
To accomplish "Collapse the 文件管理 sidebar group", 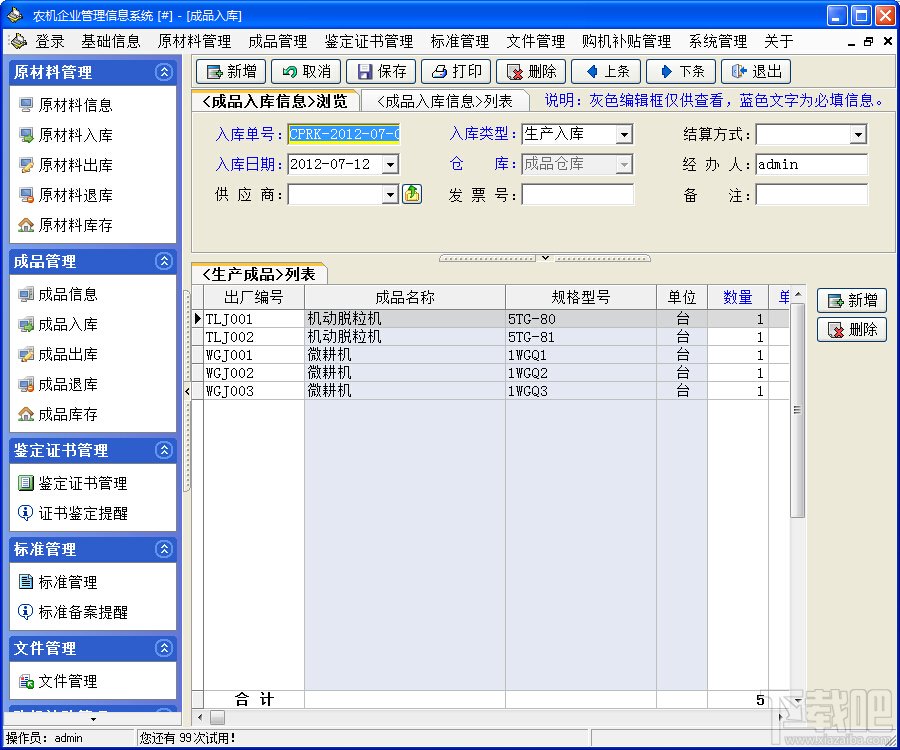I will (x=164, y=648).
